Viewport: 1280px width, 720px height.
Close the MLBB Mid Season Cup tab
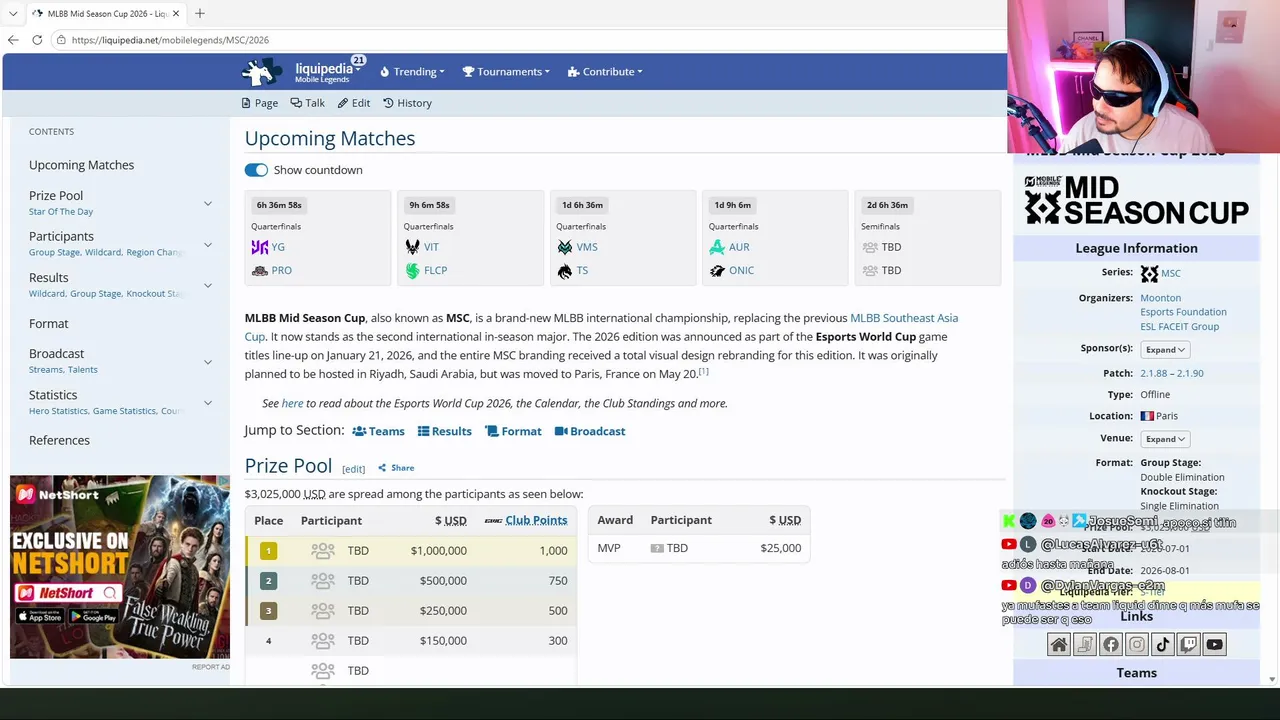(178, 14)
